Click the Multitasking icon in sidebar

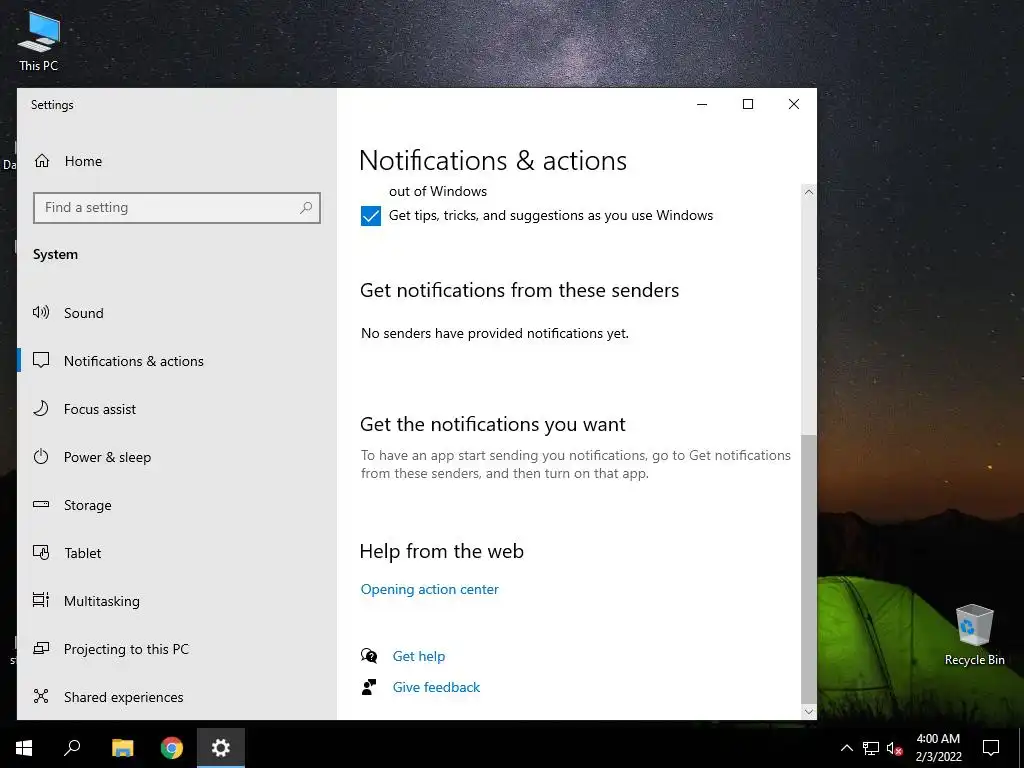(41, 600)
